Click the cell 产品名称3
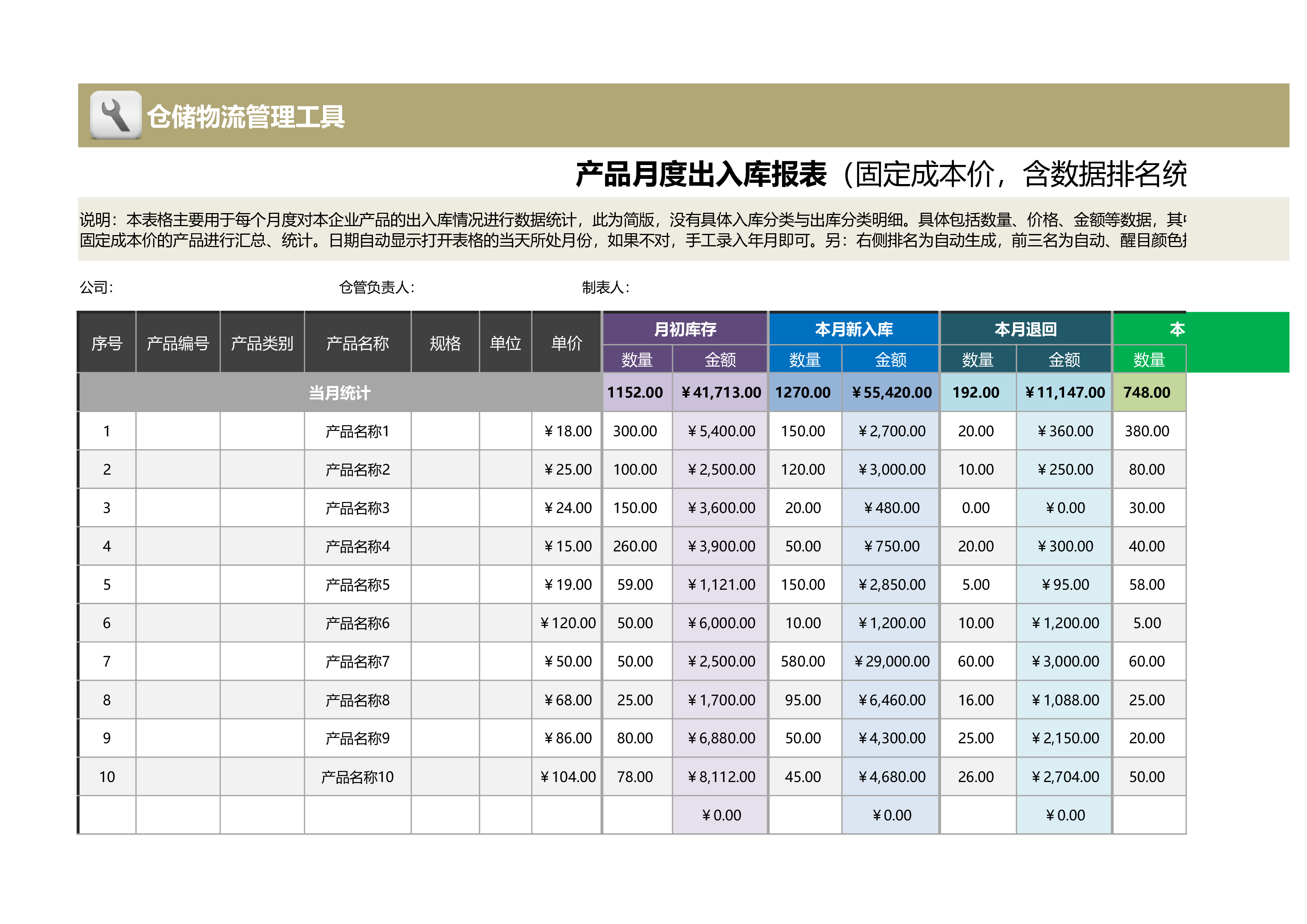This screenshot has height=924, width=1307. tap(358, 509)
